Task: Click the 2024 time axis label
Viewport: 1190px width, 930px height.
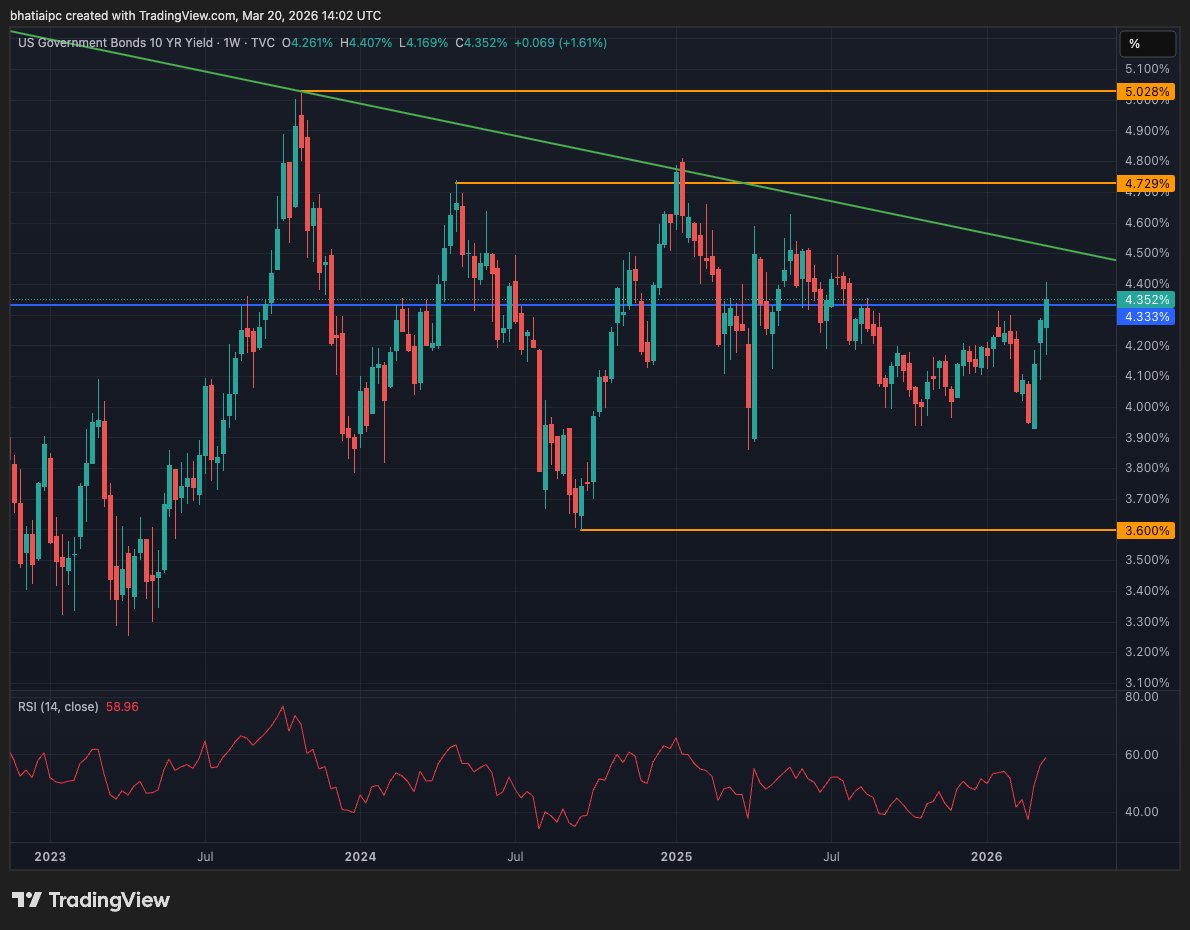Action: [x=360, y=857]
